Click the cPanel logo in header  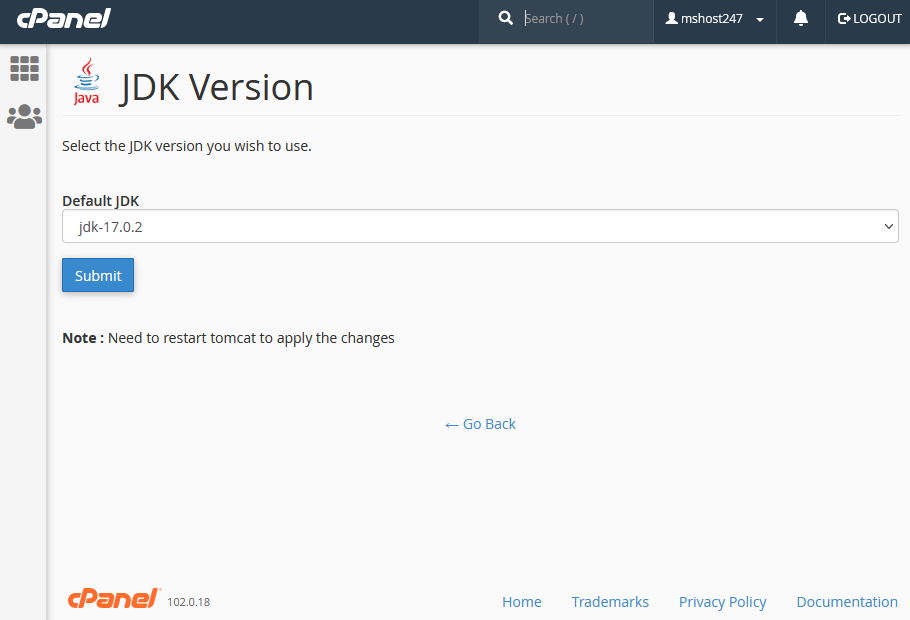63,18
